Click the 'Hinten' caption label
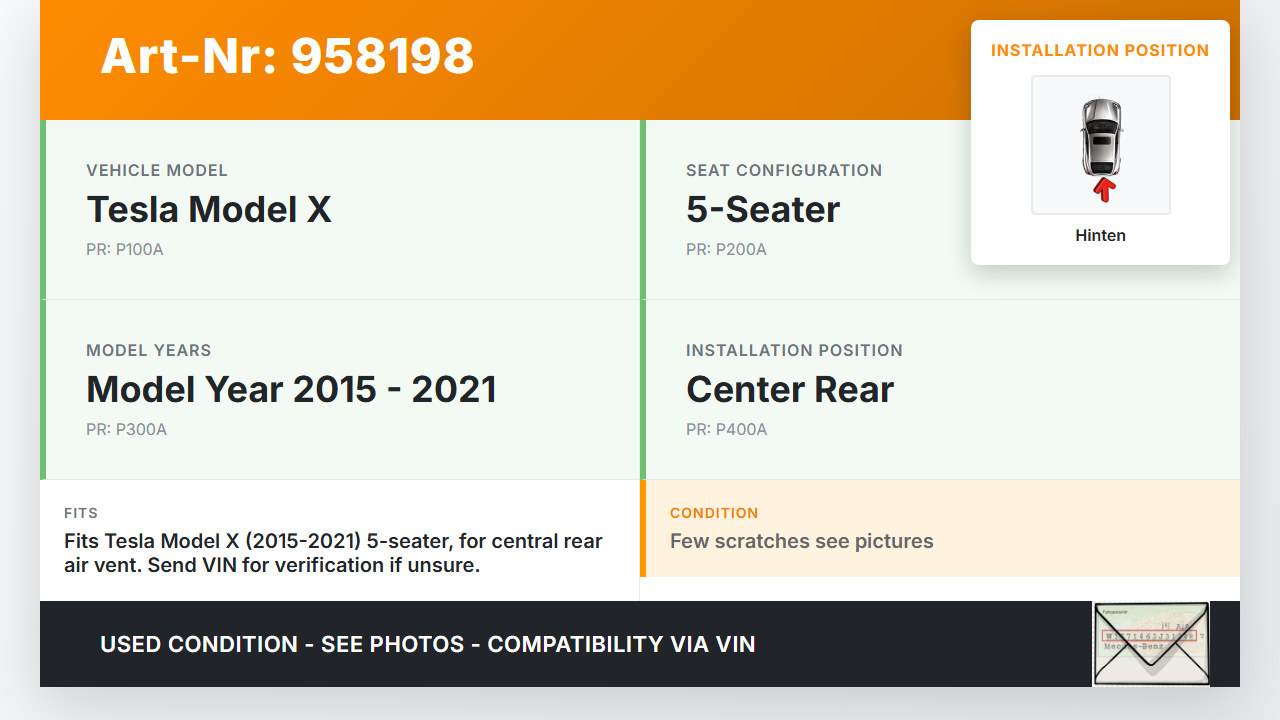 pos(1100,236)
